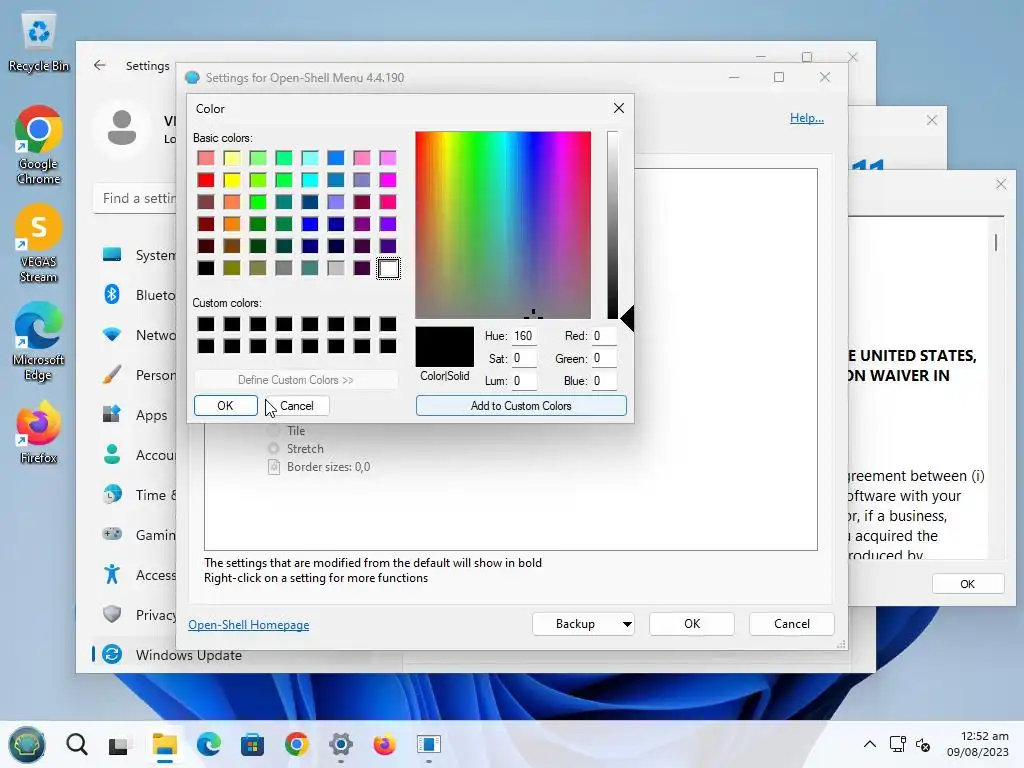
Task: Click the Gaming category icon
Action: pos(112,534)
